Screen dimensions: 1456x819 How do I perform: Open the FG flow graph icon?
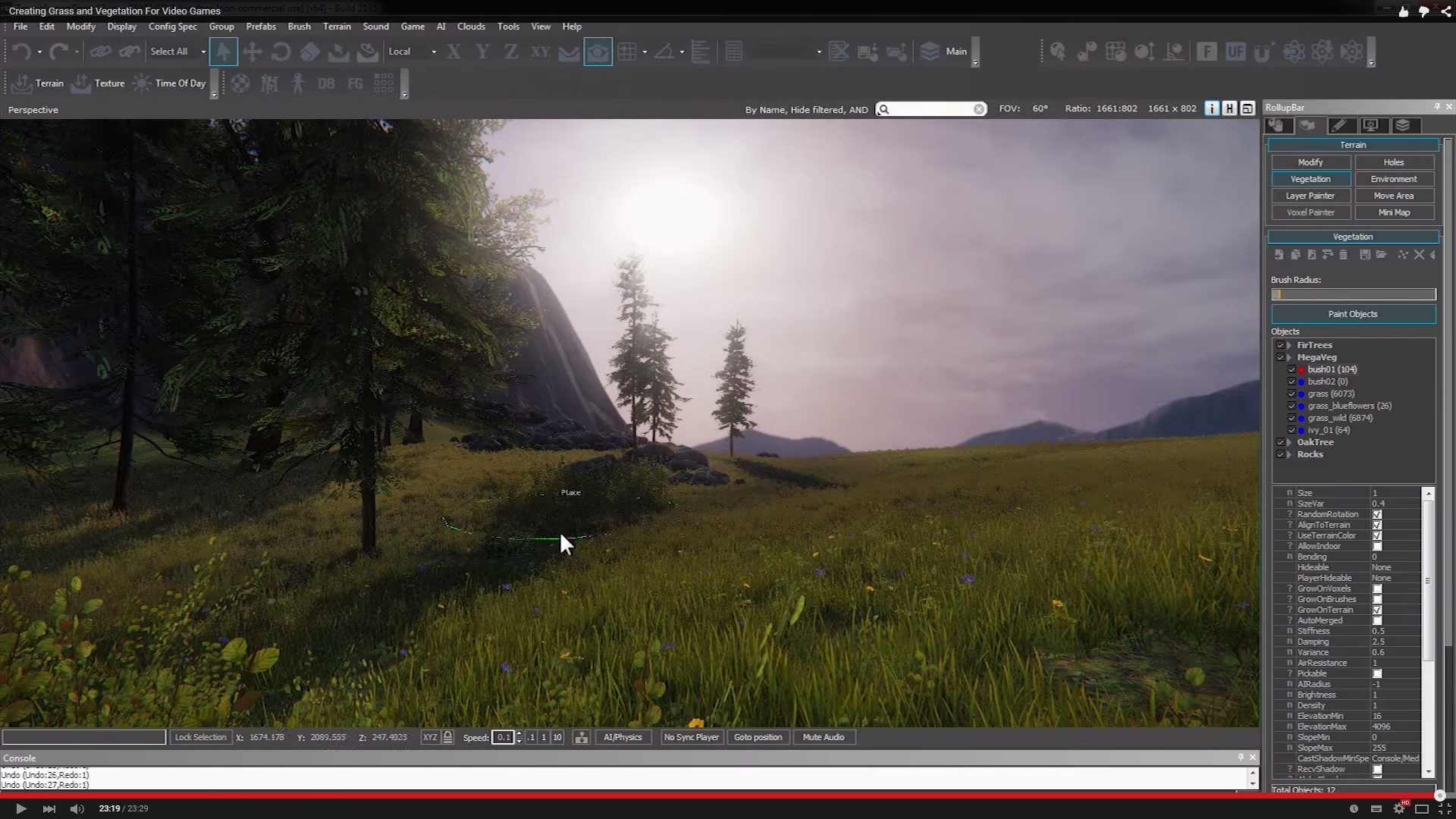point(355,83)
